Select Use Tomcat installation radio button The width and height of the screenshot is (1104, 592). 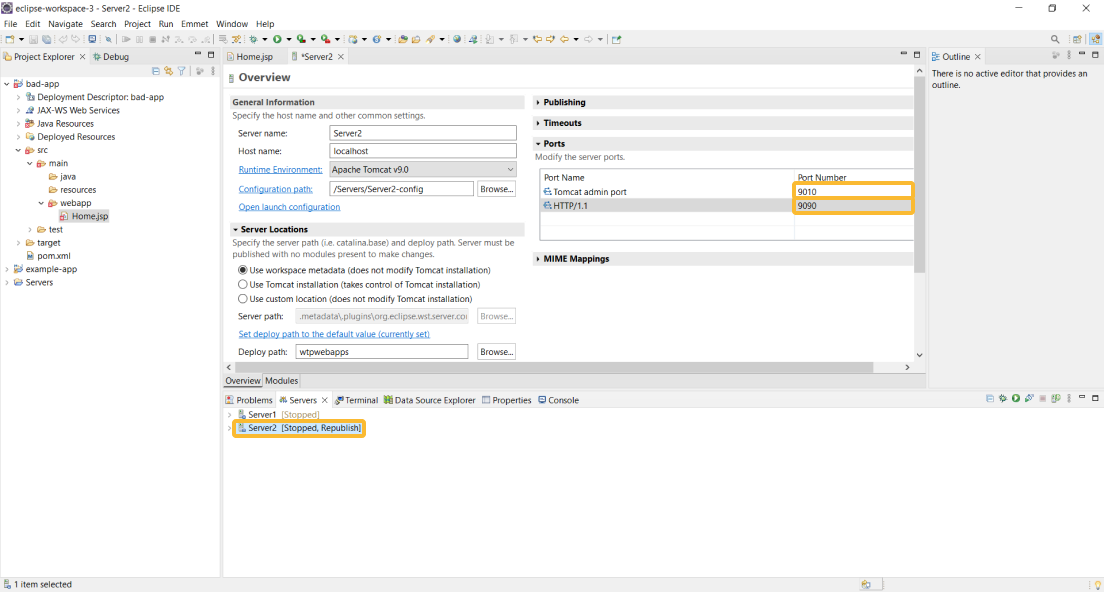[x=243, y=284]
